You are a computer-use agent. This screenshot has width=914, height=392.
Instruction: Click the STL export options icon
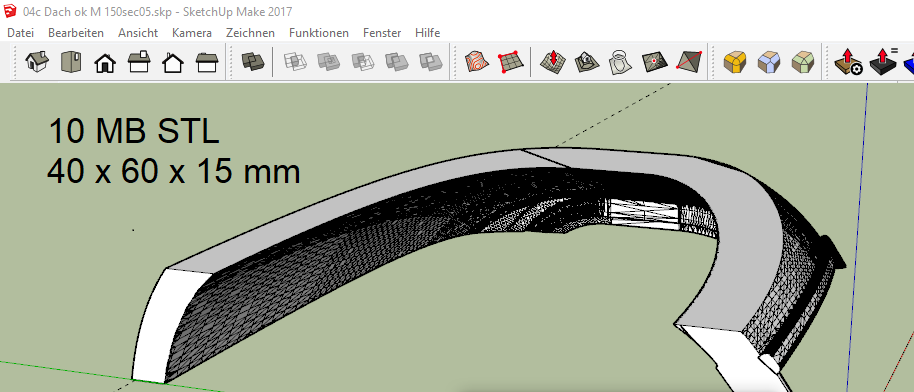coord(848,62)
